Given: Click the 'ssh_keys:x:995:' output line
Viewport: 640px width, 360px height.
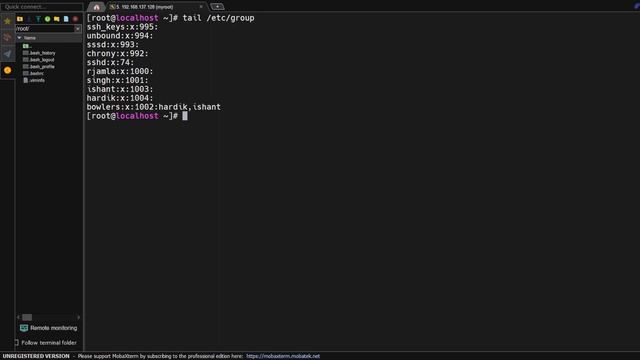Looking at the screenshot, I should click(122, 27).
